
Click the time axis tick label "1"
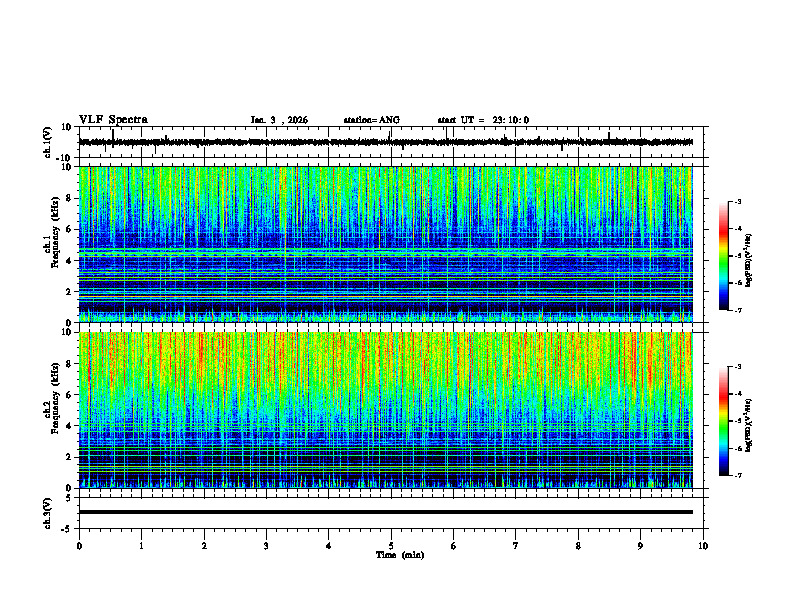141,546
